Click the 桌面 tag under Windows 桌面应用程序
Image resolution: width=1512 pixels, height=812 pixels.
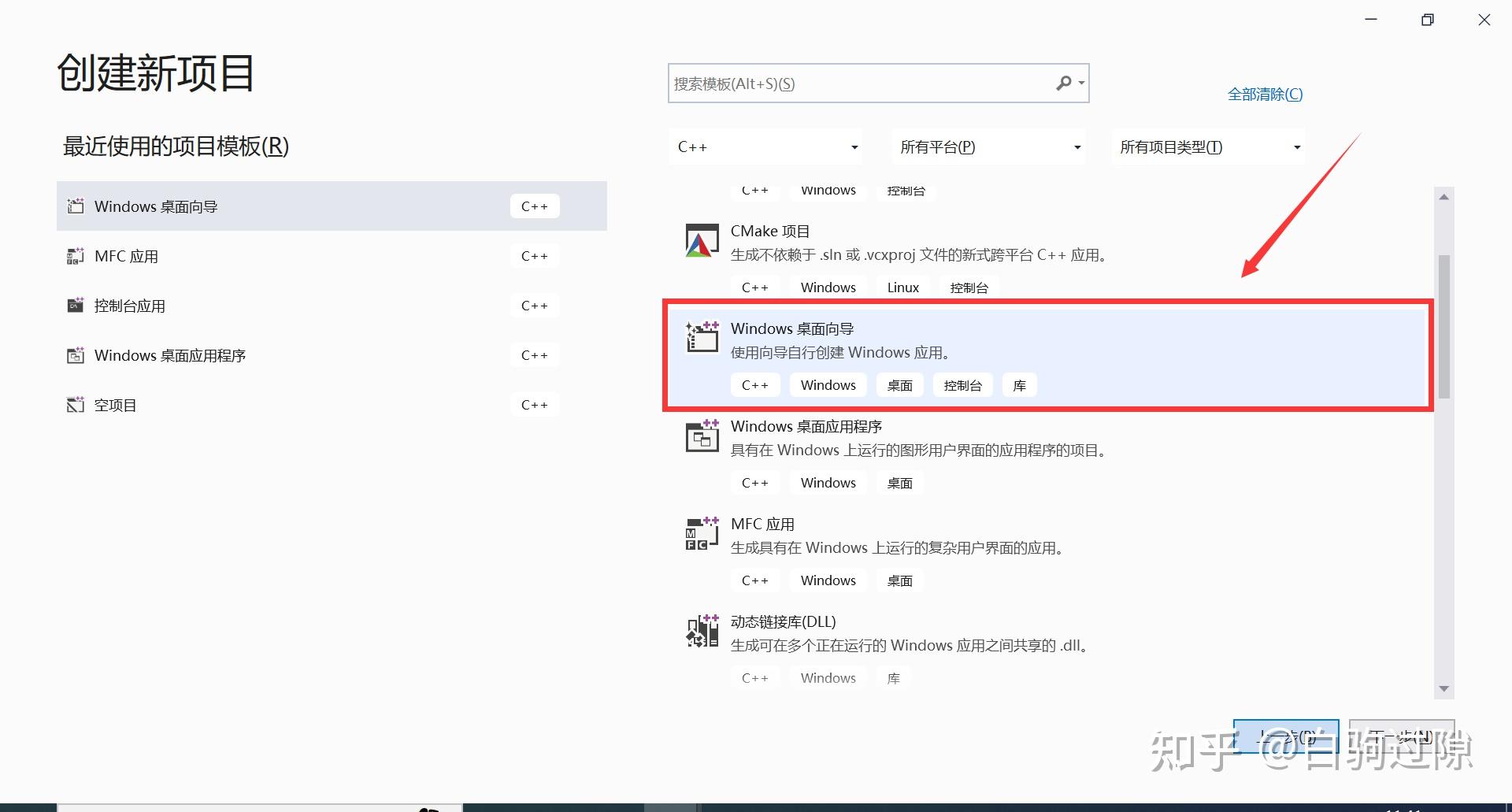tap(900, 483)
